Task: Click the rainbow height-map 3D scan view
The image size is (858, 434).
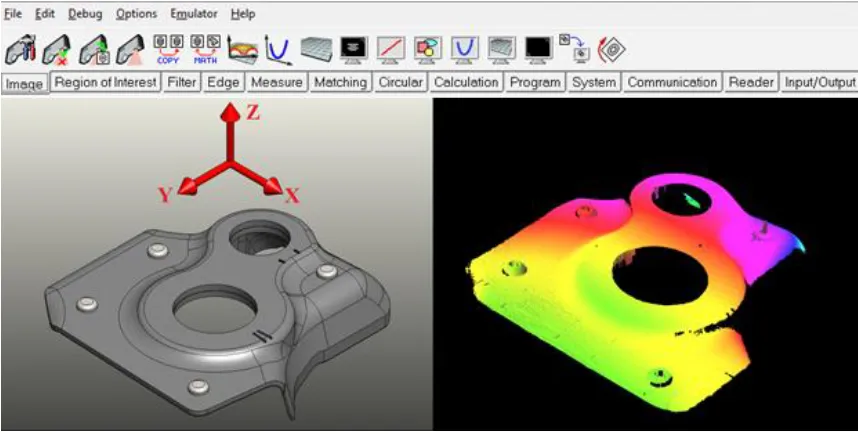Action: pos(646,264)
